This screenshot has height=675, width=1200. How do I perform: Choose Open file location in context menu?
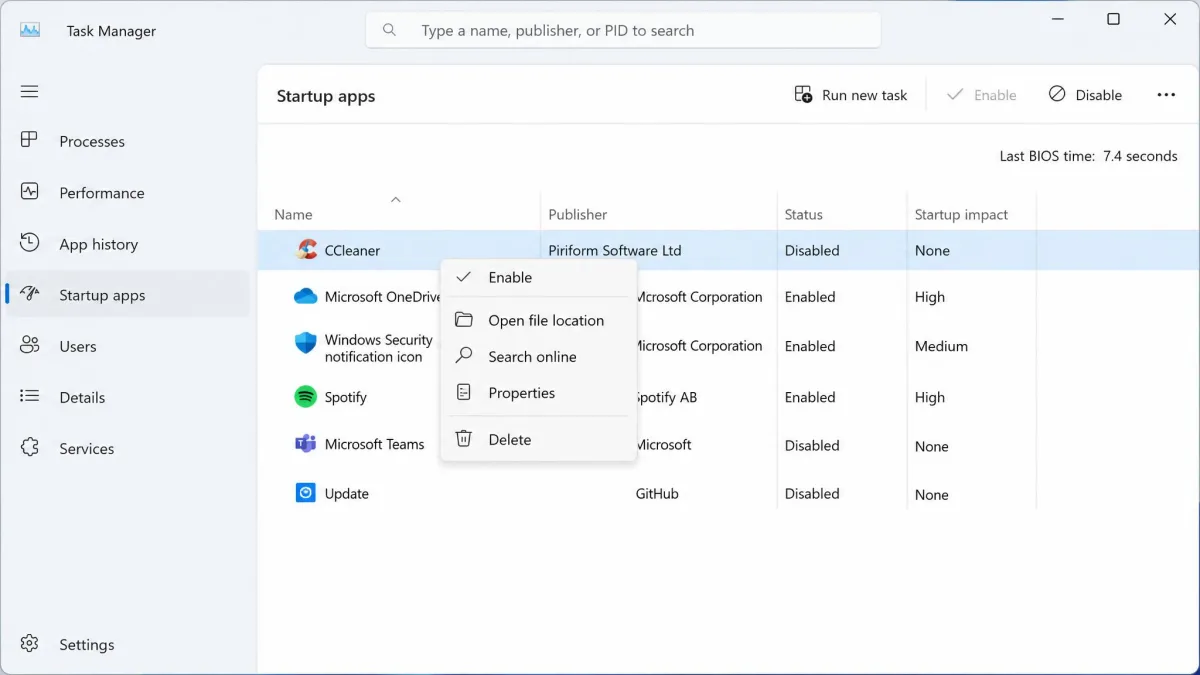pos(538,320)
